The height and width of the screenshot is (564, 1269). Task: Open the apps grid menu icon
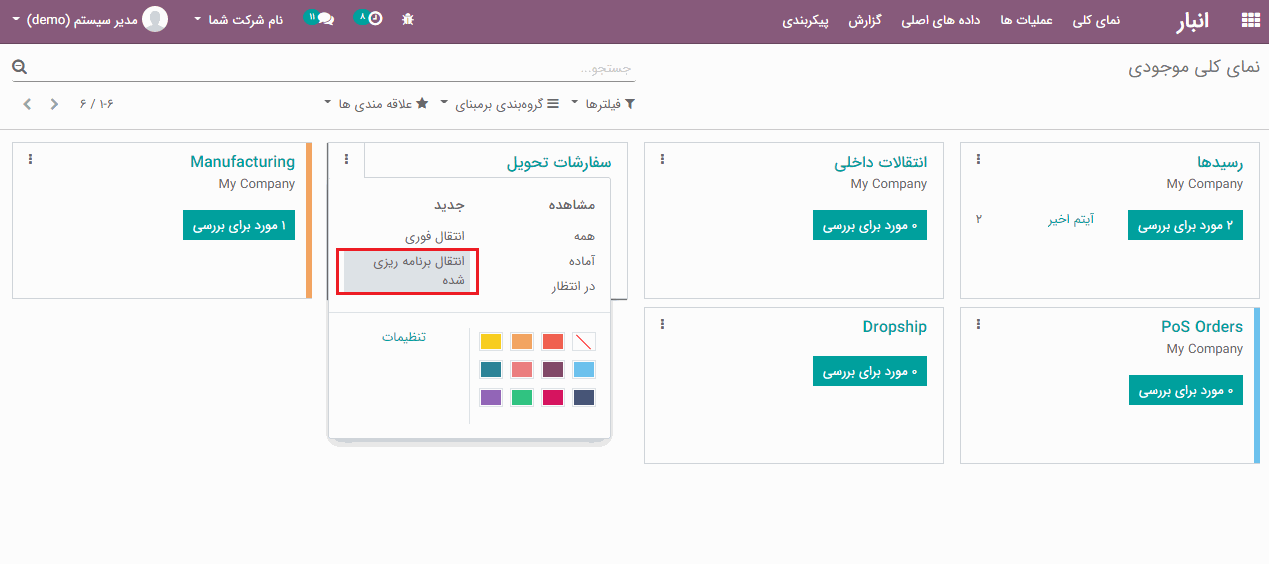pyautogui.click(x=1250, y=19)
